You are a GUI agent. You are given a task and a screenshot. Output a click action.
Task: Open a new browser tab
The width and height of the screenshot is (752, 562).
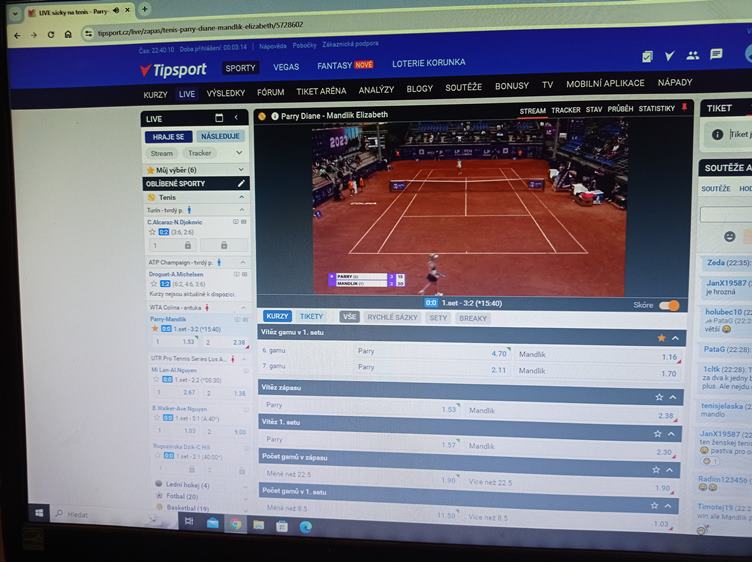click(x=144, y=9)
